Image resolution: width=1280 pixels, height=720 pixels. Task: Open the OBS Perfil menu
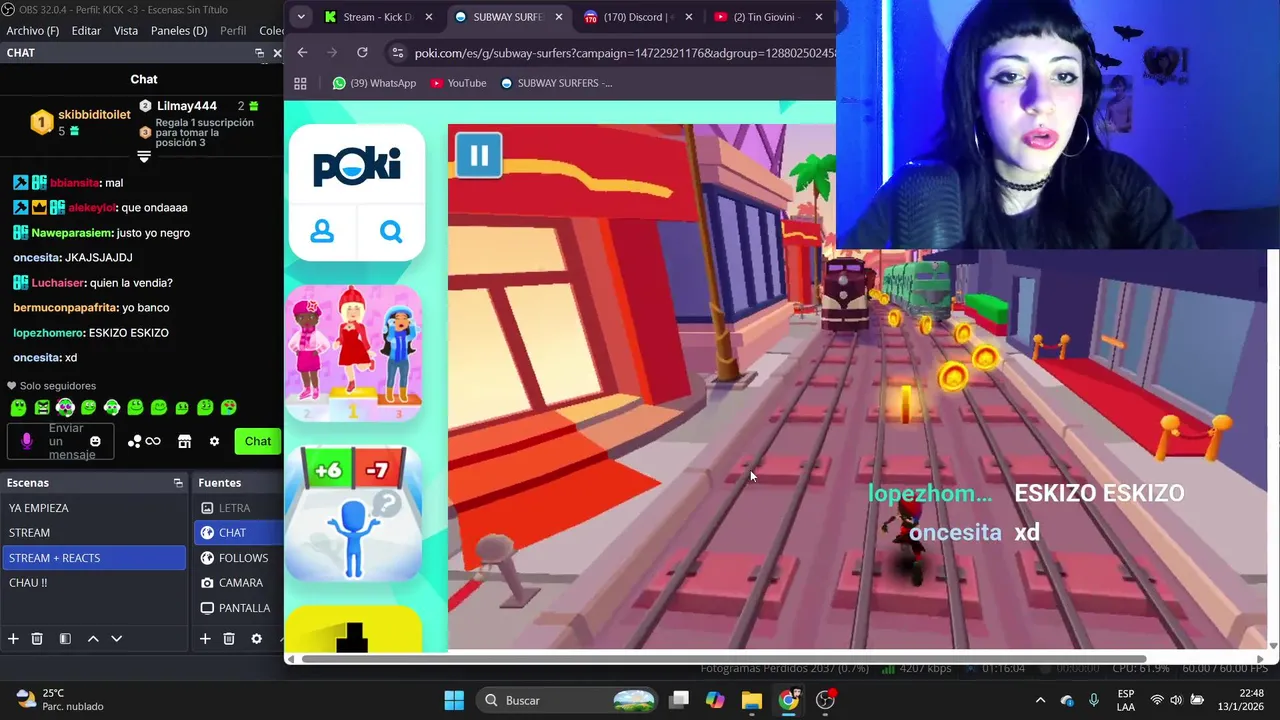pos(233,31)
